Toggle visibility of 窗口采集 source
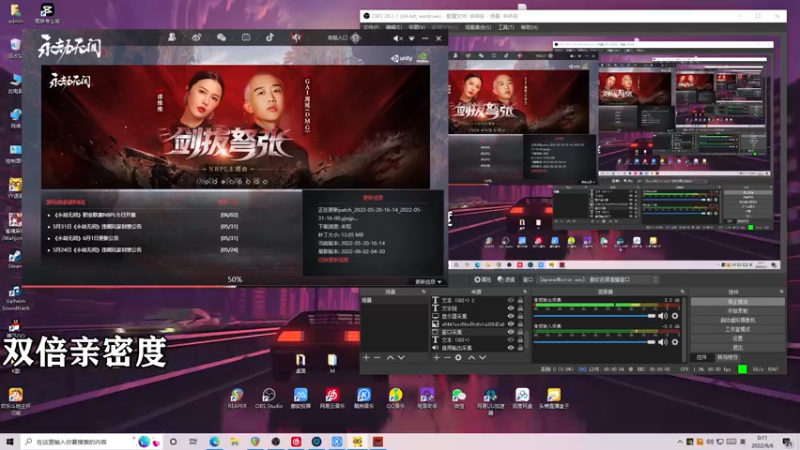The image size is (800, 450). [511, 332]
